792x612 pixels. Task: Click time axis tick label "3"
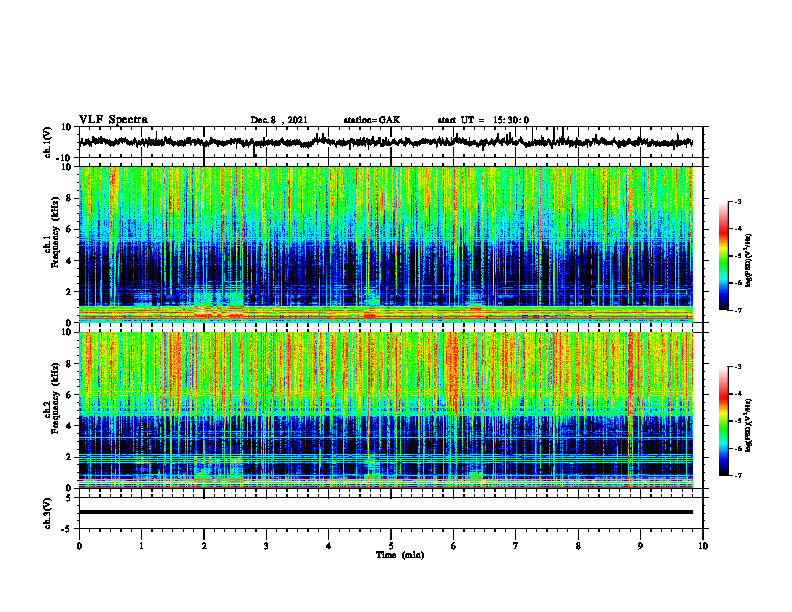[266, 546]
